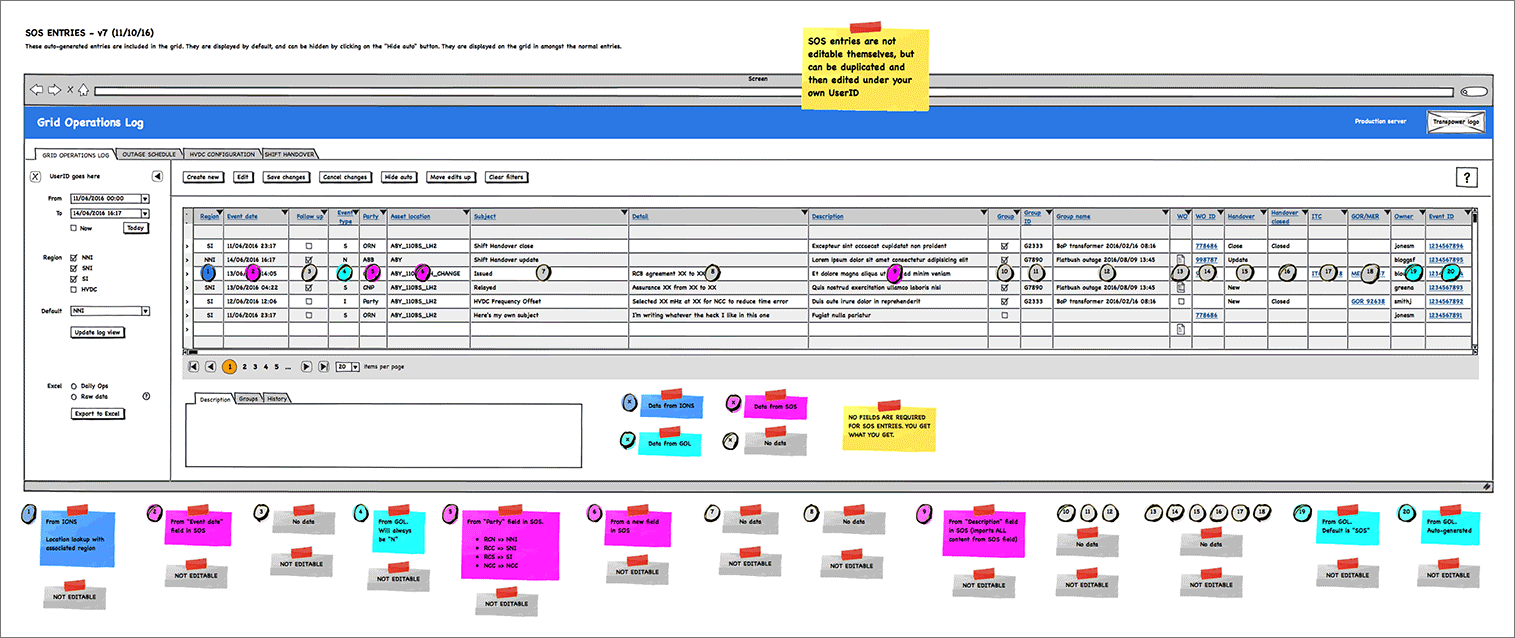Click the help question mark button

point(1466,178)
